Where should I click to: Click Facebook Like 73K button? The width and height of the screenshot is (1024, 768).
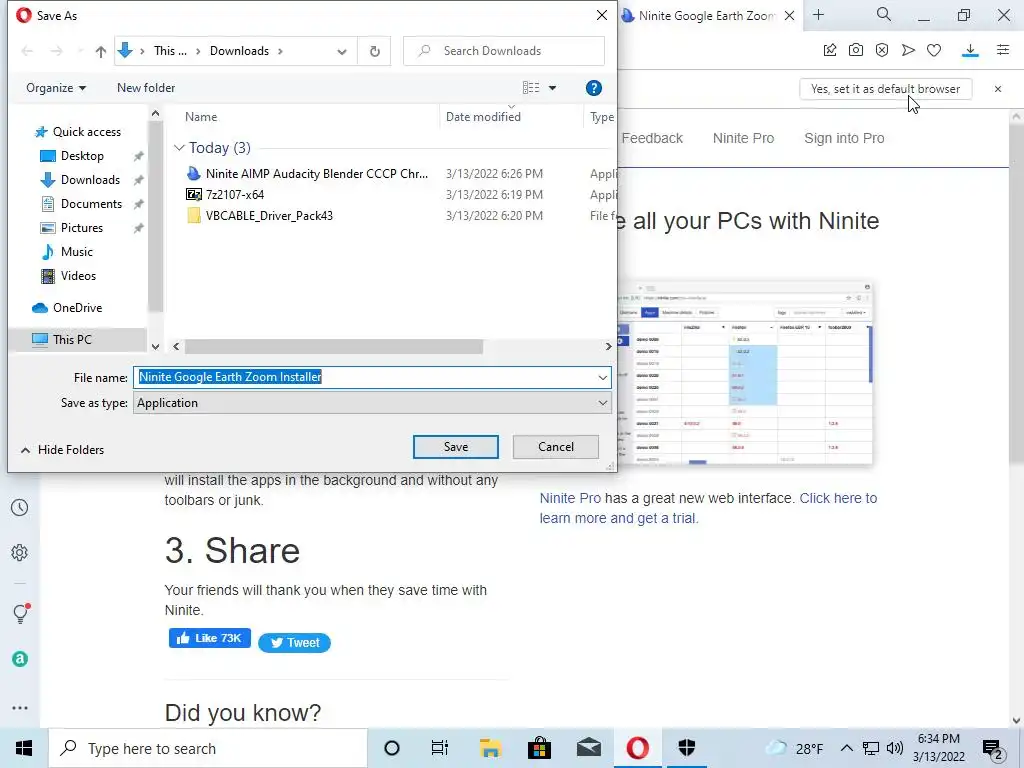[210, 638]
